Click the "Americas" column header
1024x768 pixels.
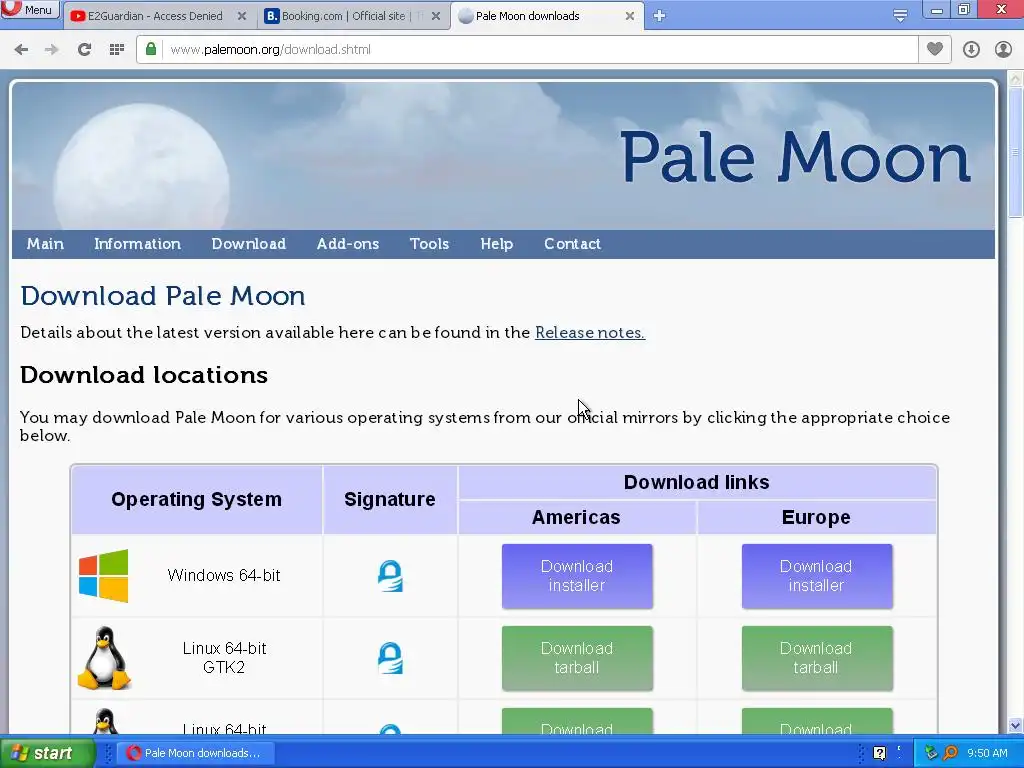pos(576,517)
